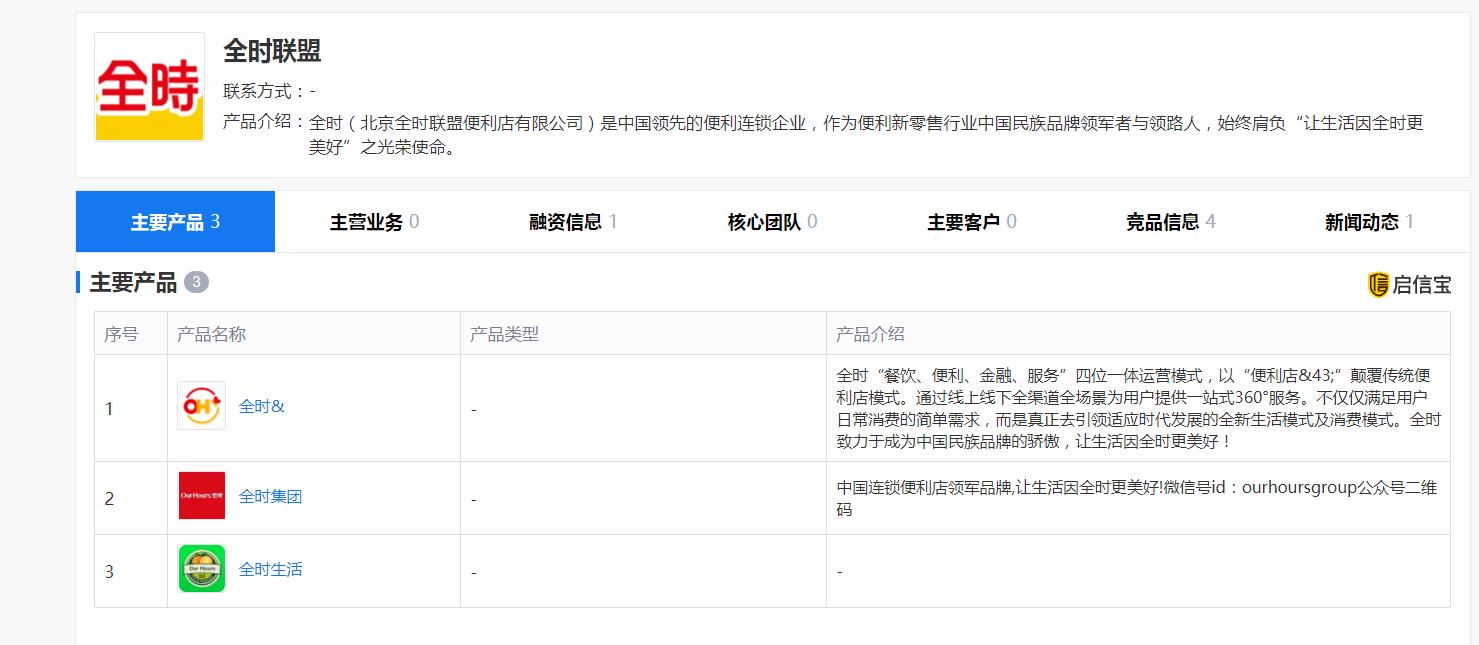Select the 主要产品 tab
Image resolution: width=1479 pixels, height=645 pixels.
[x=175, y=222]
